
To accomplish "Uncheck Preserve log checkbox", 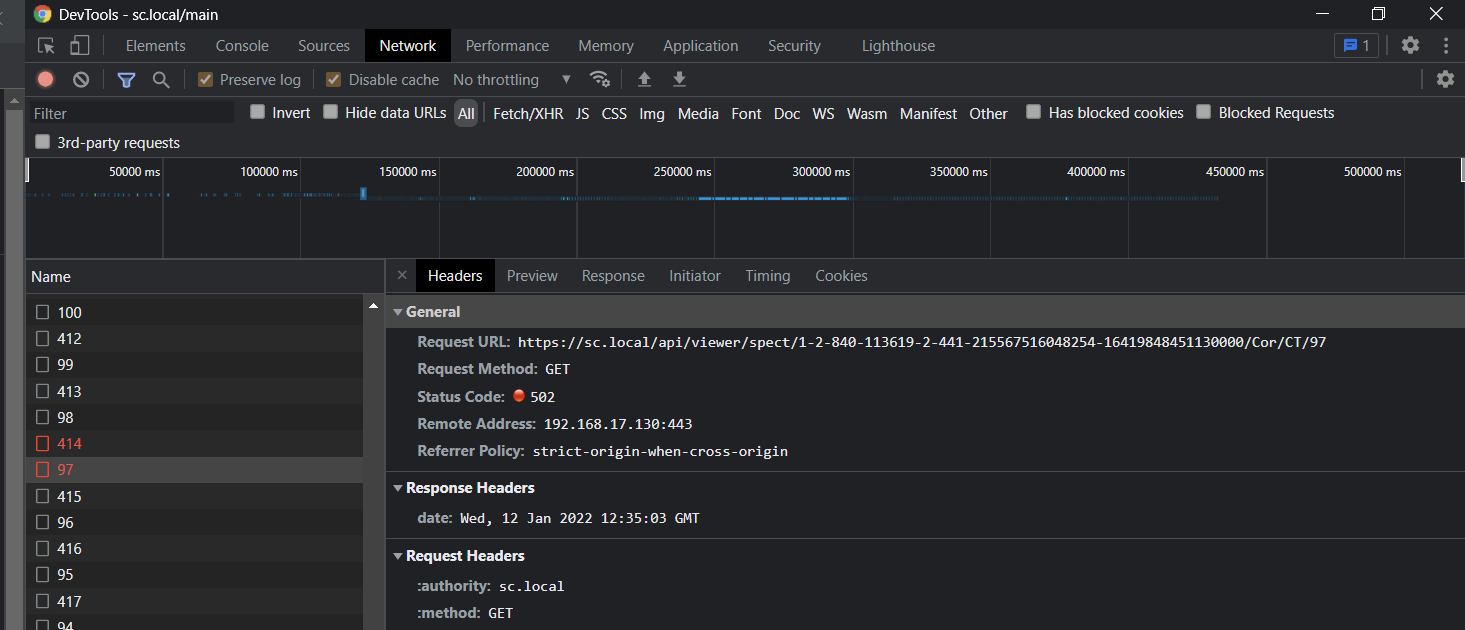I will click(x=205, y=79).
